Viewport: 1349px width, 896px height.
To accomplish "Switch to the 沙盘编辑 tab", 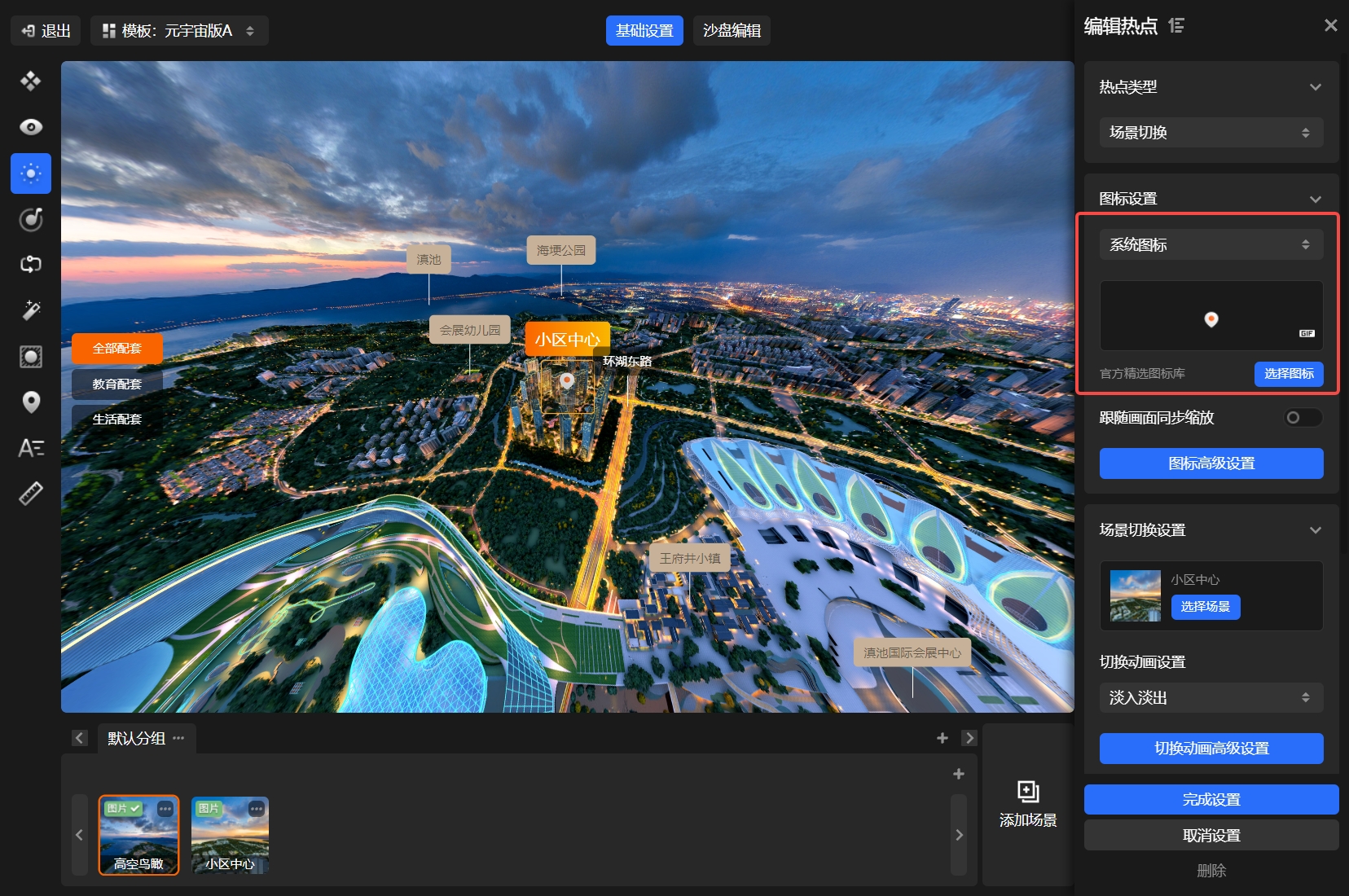I will [x=732, y=31].
